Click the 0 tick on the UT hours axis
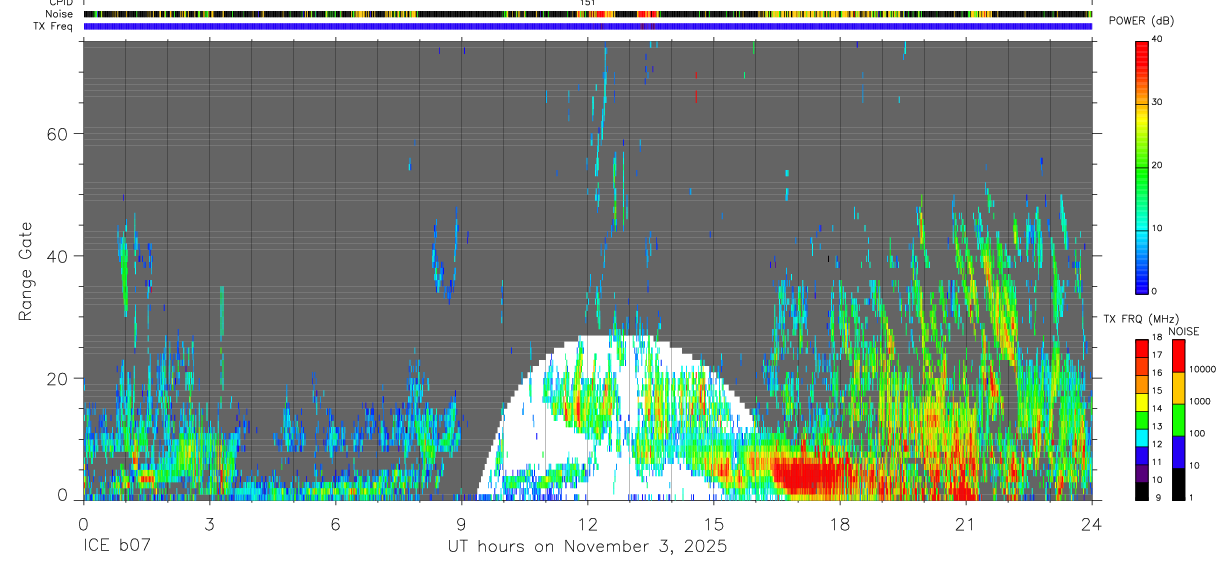 tap(83, 523)
